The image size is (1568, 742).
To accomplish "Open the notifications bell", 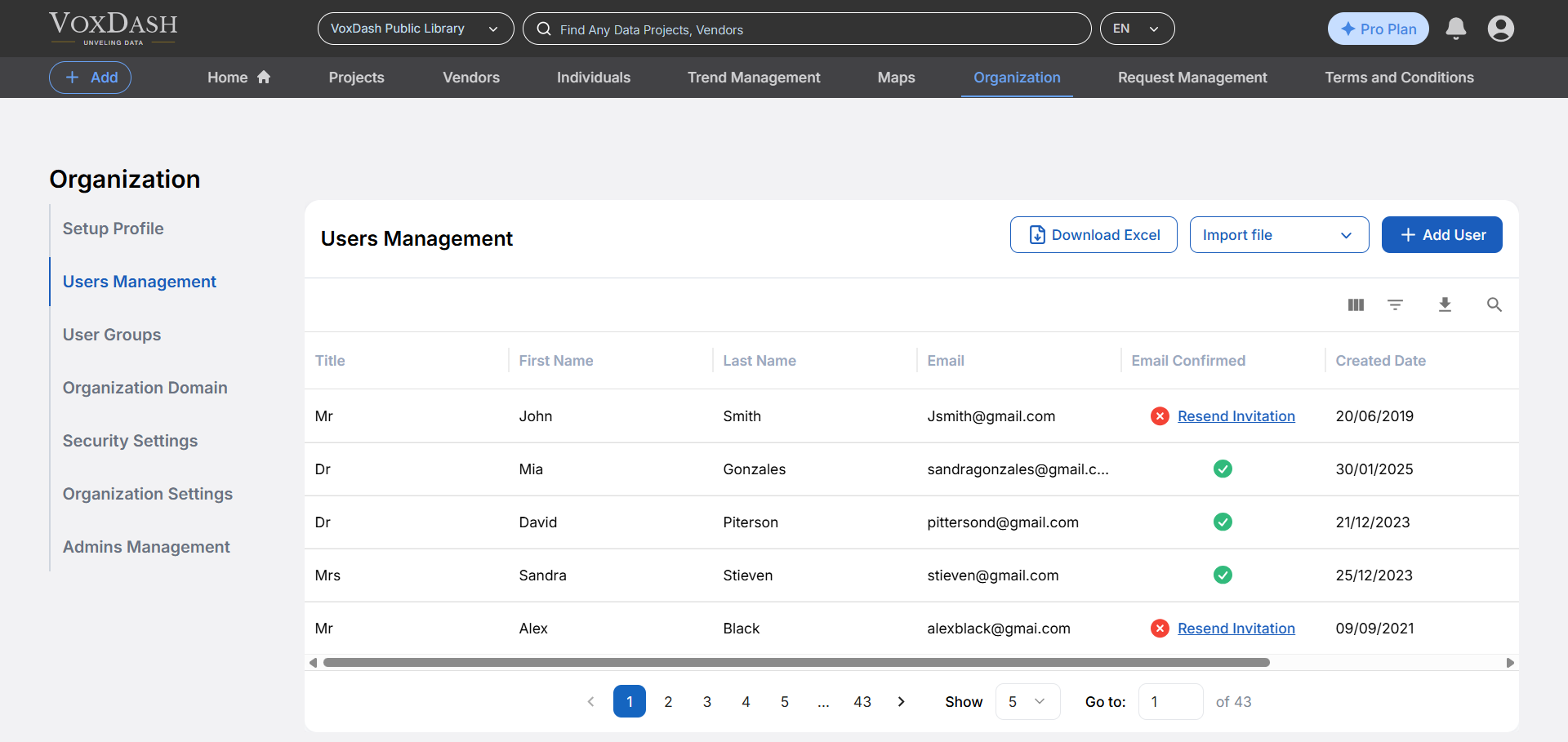I will [x=1456, y=28].
